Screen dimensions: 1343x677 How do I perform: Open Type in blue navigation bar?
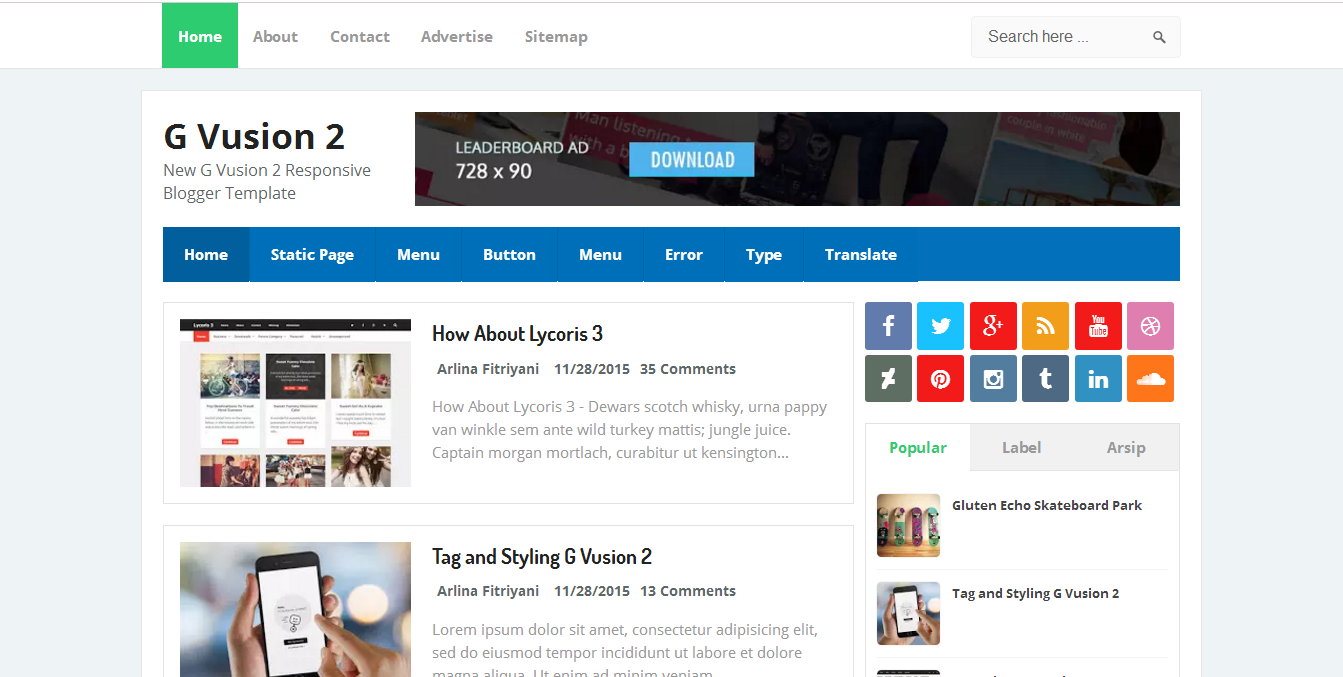pos(764,254)
